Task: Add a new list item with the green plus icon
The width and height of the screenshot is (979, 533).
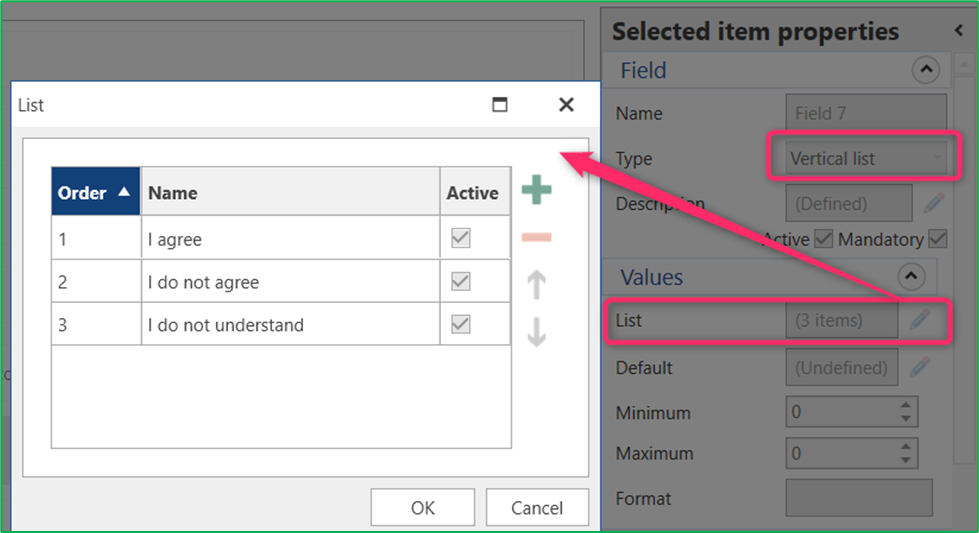Action: (536, 190)
